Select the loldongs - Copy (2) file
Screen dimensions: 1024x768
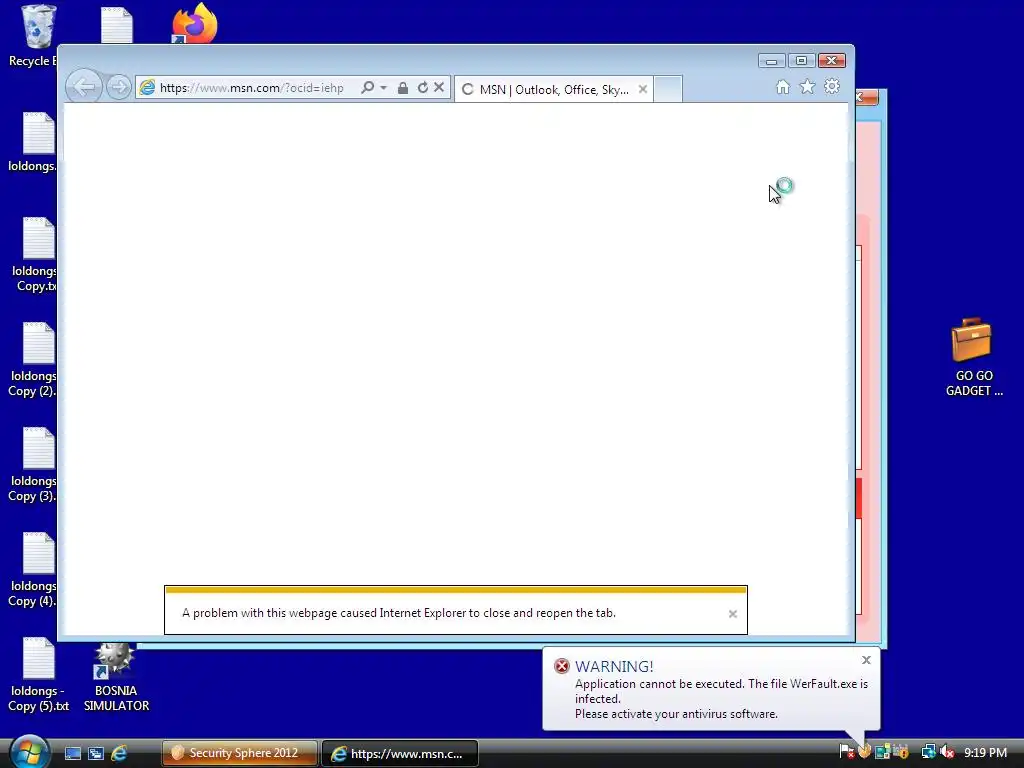(x=33, y=360)
